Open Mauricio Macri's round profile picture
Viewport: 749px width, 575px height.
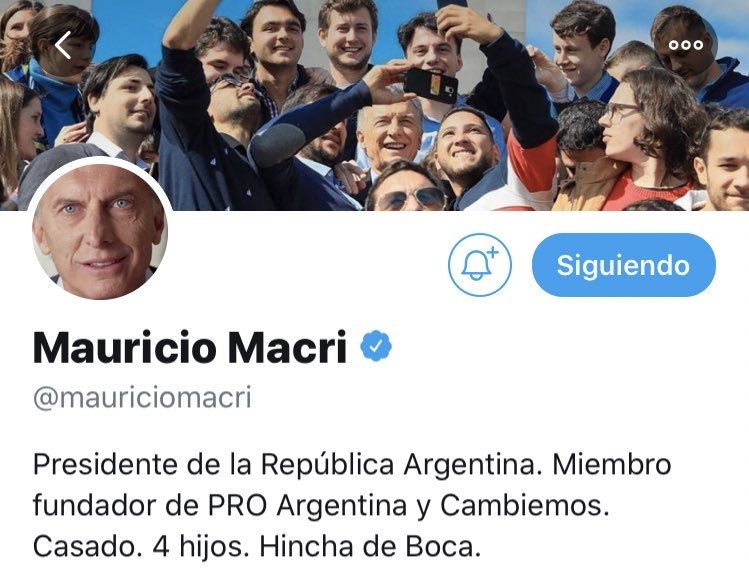coord(100,231)
